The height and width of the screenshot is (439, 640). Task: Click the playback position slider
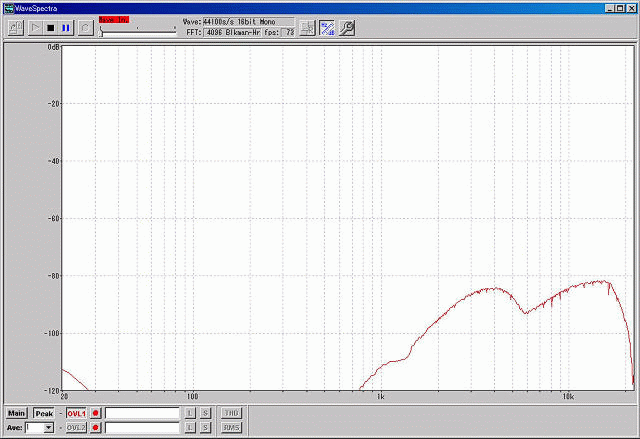click(x=137, y=32)
